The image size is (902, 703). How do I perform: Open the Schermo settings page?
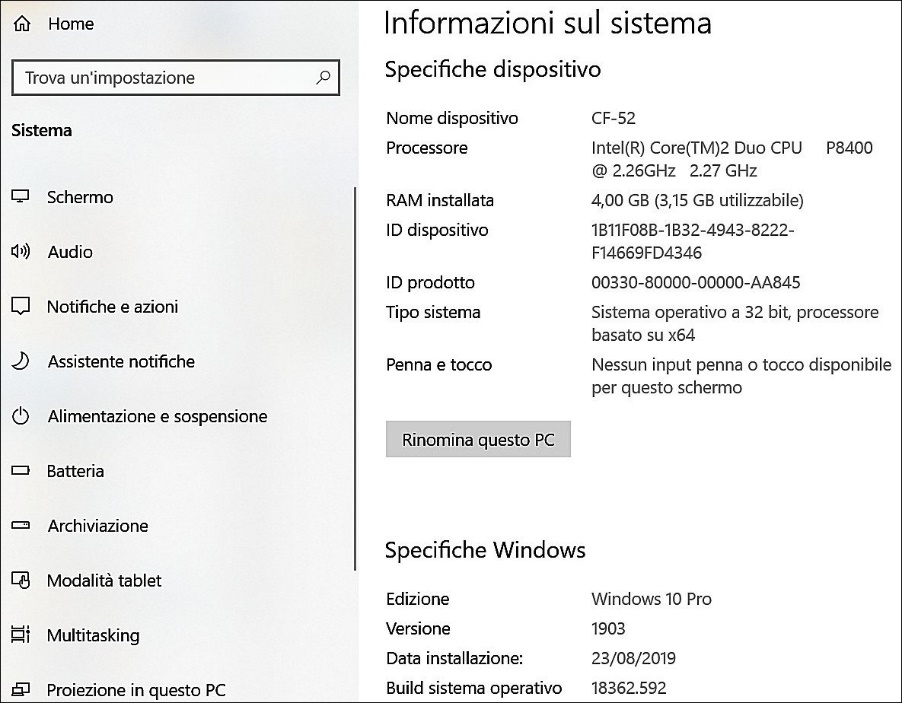[x=80, y=197]
